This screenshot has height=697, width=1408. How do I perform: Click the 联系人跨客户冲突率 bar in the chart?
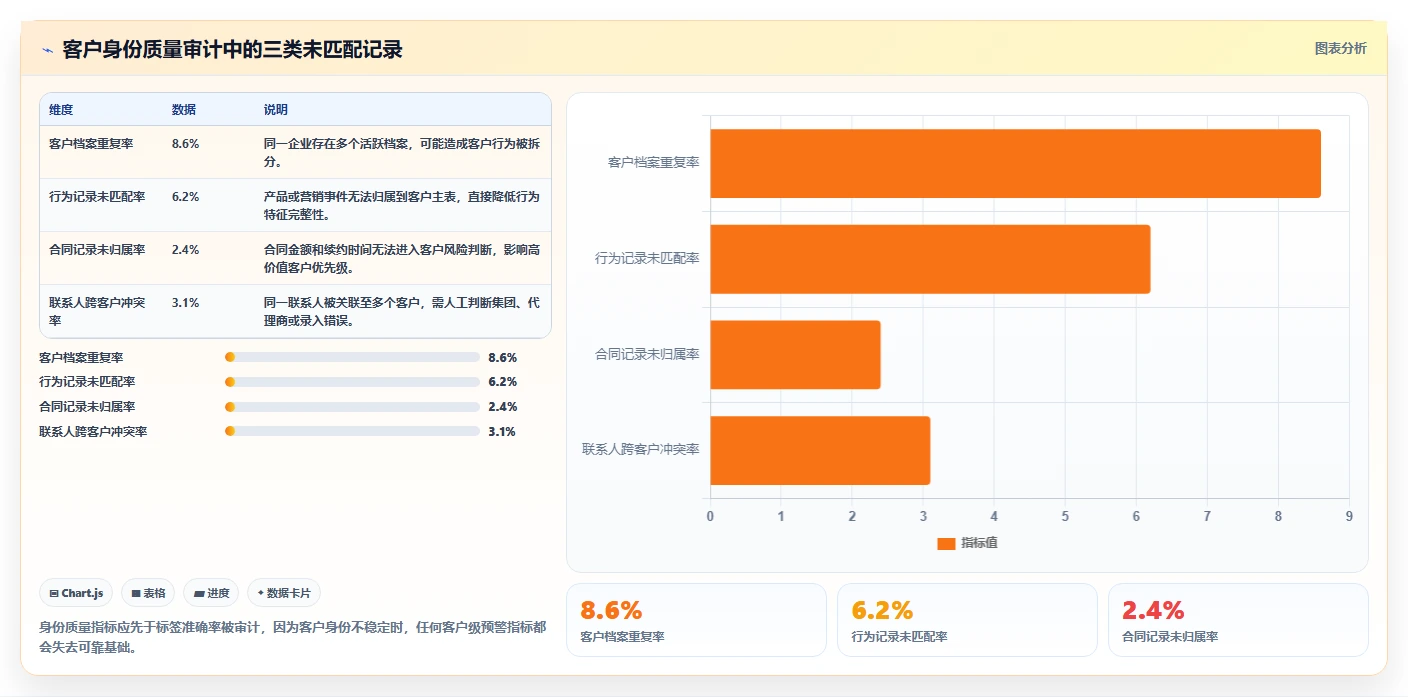point(820,450)
